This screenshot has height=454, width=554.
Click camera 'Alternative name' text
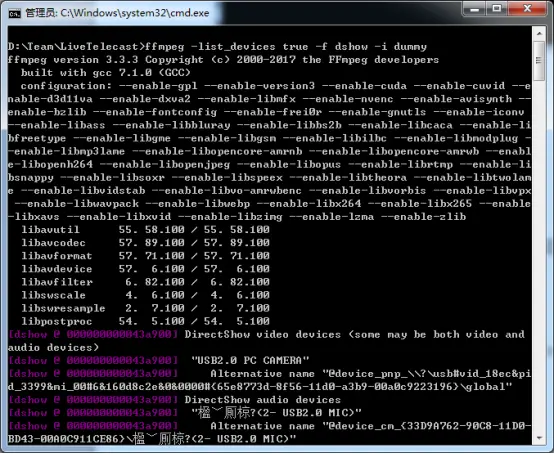click(263, 373)
